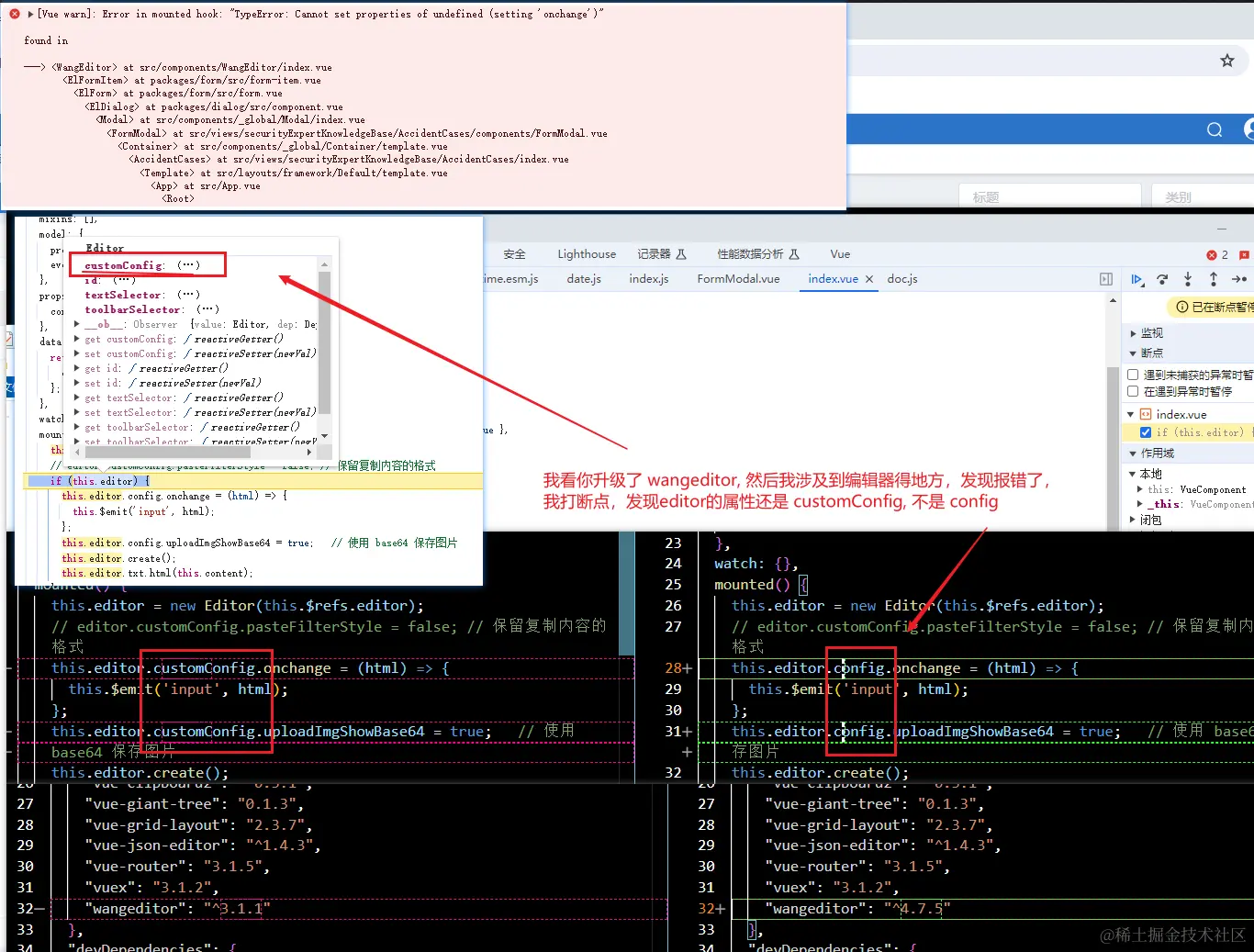Click source editor scrollbar up arrow

(x=1113, y=300)
